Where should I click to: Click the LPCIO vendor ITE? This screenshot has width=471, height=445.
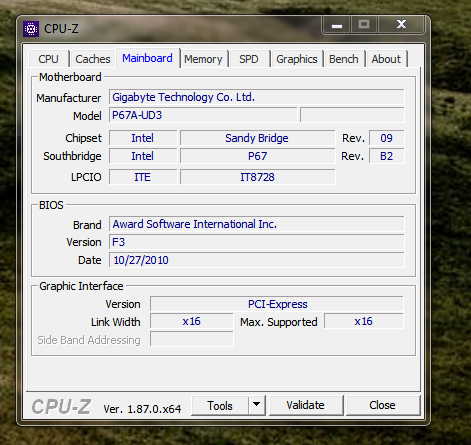pyautogui.click(x=143, y=177)
